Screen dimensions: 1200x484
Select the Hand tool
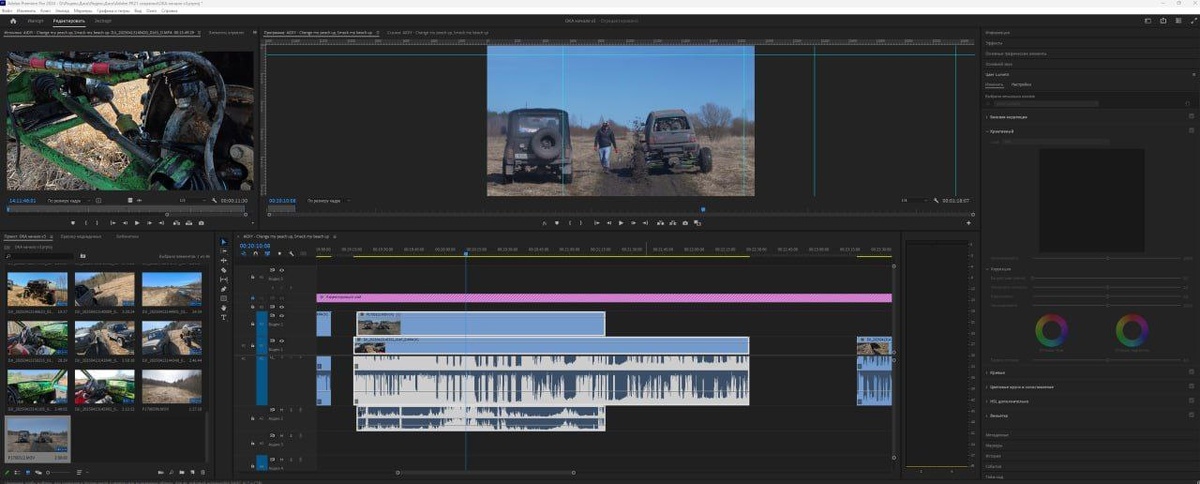click(224, 308)
